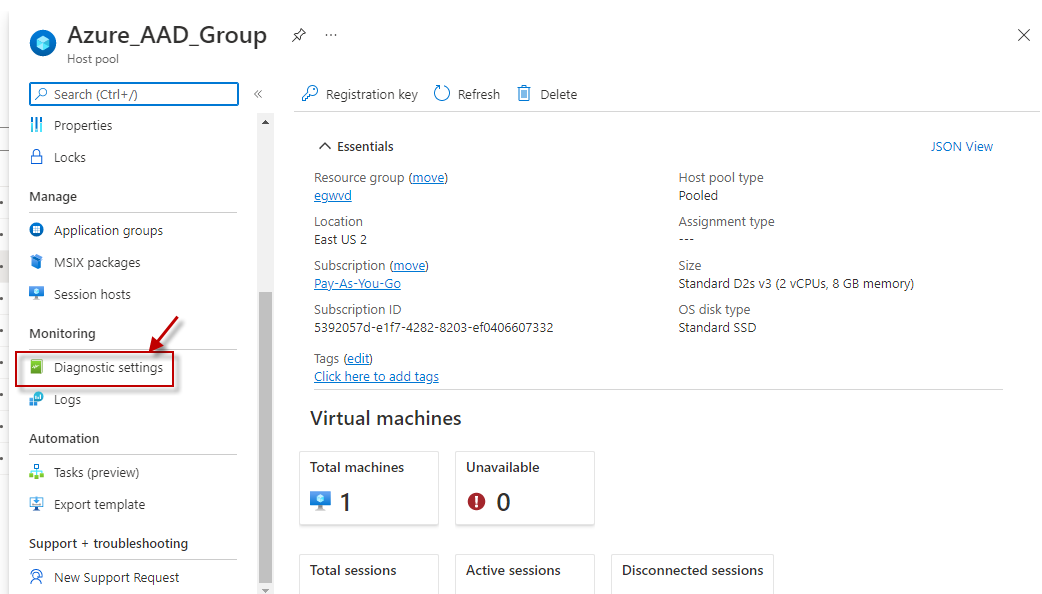Screen dimensions: 1042x594
Task: Click the Session hosts monitor icon
Action: (37, 293)
